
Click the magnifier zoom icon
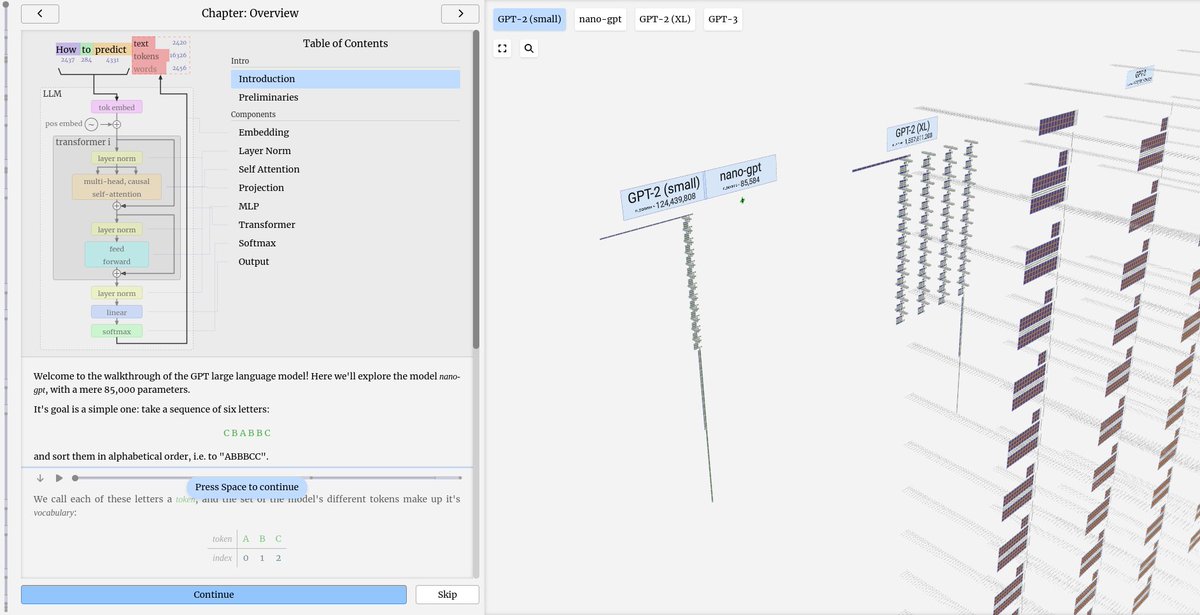(529, 48)
